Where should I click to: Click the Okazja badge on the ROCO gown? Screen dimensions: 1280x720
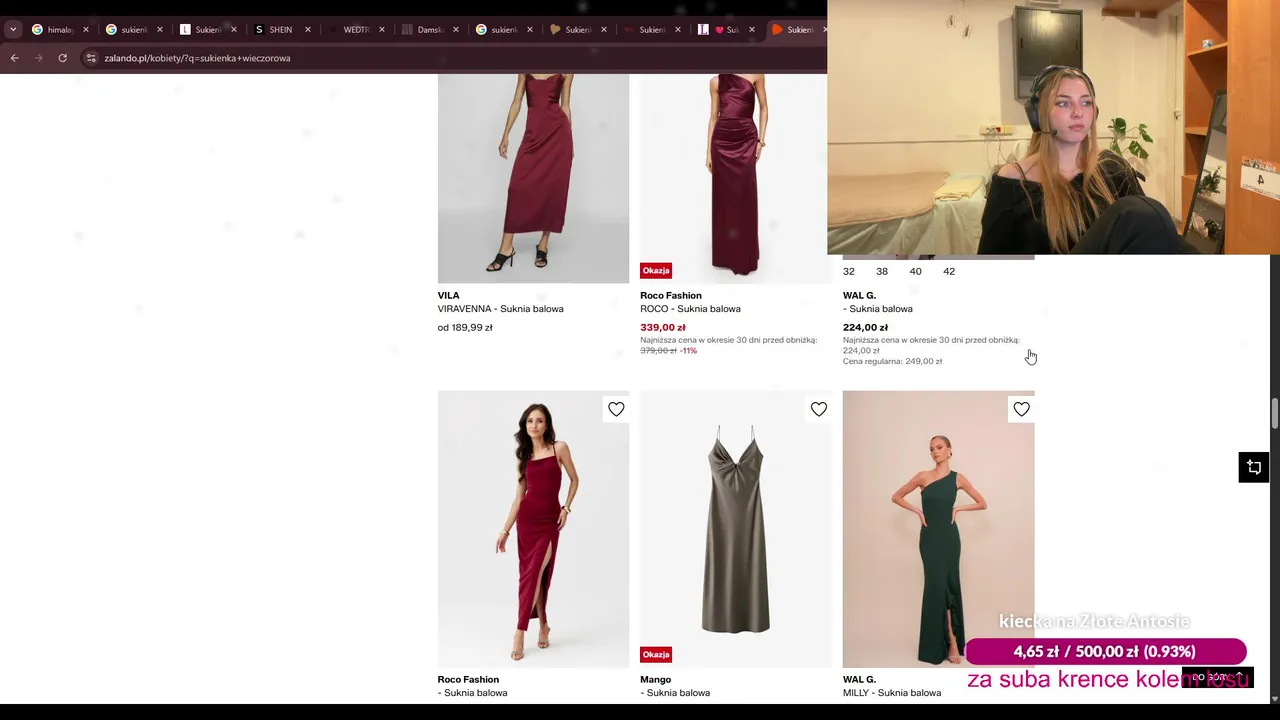656,271
